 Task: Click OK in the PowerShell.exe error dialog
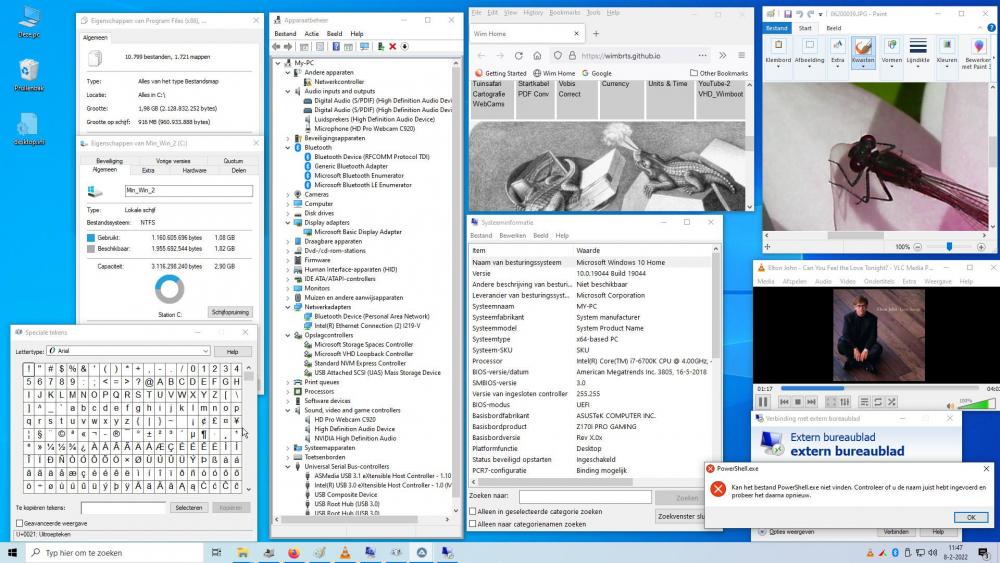click(970, 517)
